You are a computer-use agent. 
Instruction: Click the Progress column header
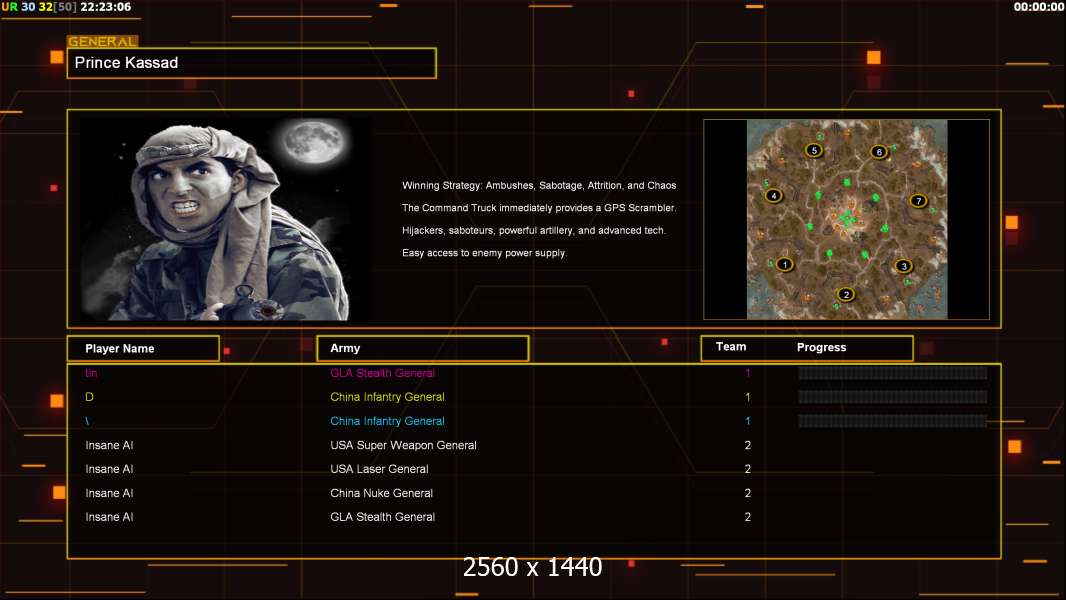tap(821, 347)
